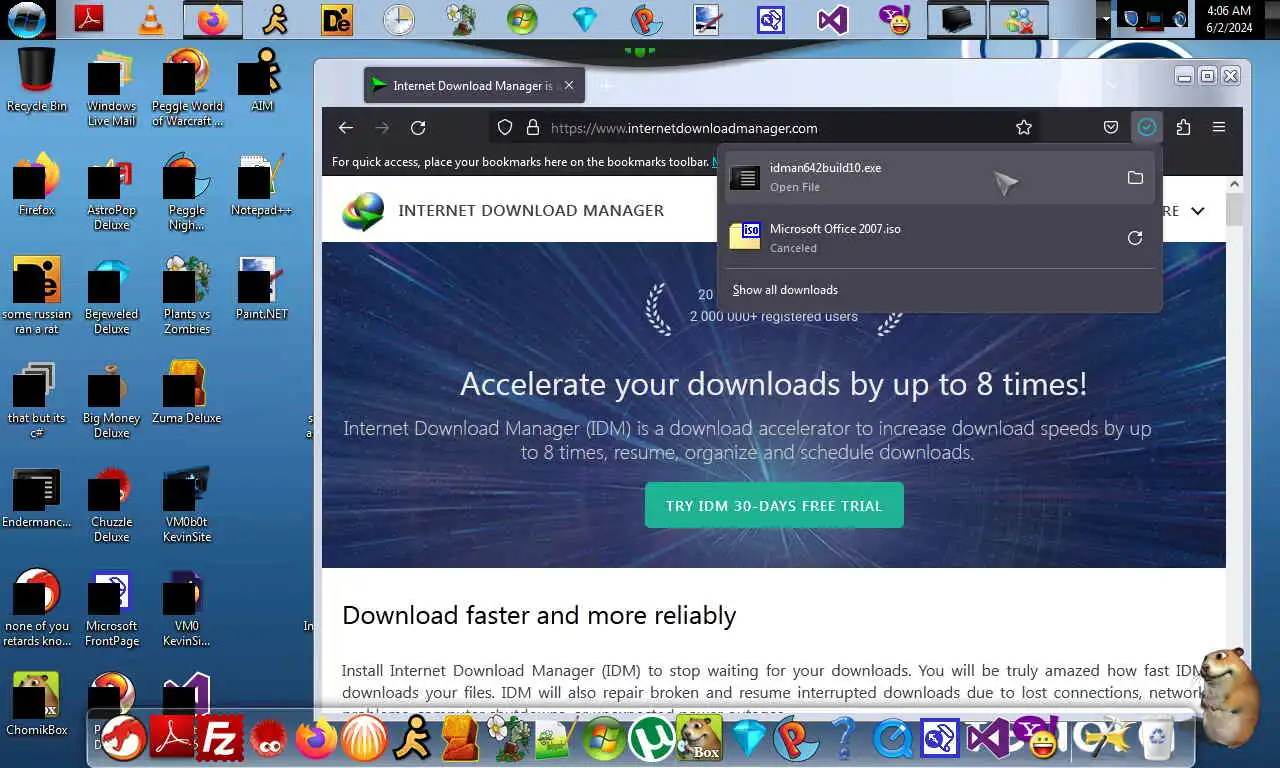Viewport: 1280px width, 768px height.
Task: Open Notepad++ desktop shortcut
Action: 261,183
